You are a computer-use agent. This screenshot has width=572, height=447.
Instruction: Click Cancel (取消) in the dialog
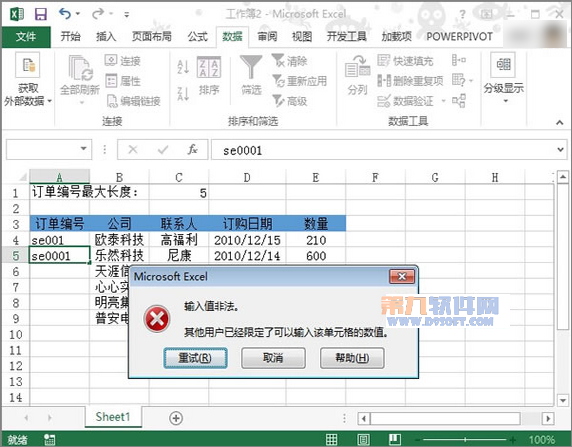273,358
